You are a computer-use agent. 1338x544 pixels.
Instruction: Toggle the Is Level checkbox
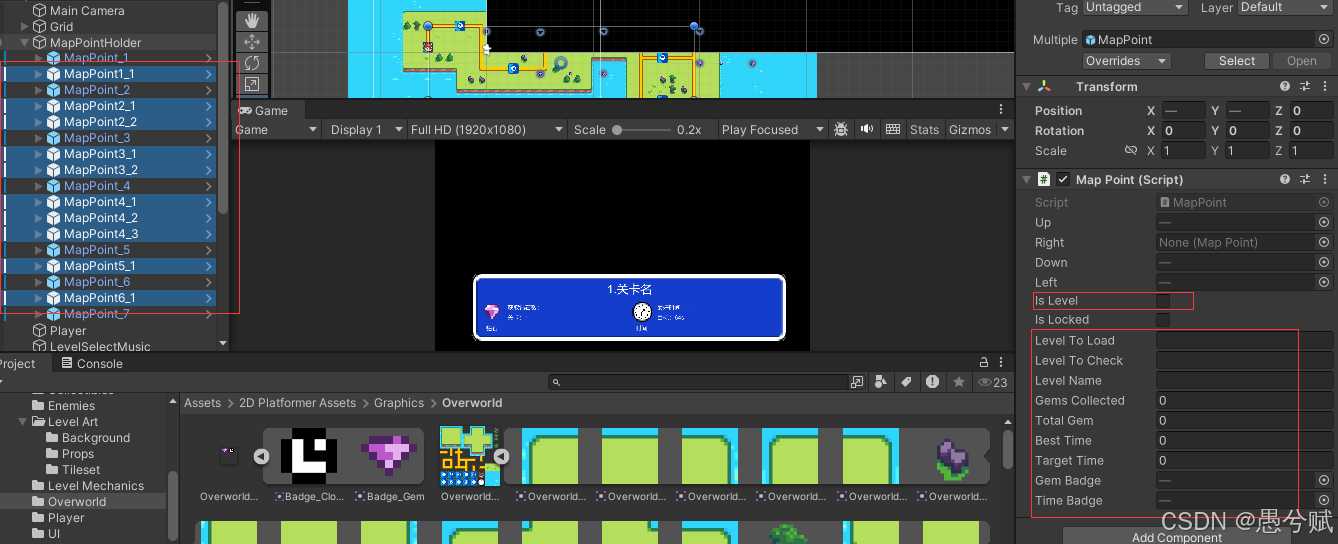point(1163,300)
